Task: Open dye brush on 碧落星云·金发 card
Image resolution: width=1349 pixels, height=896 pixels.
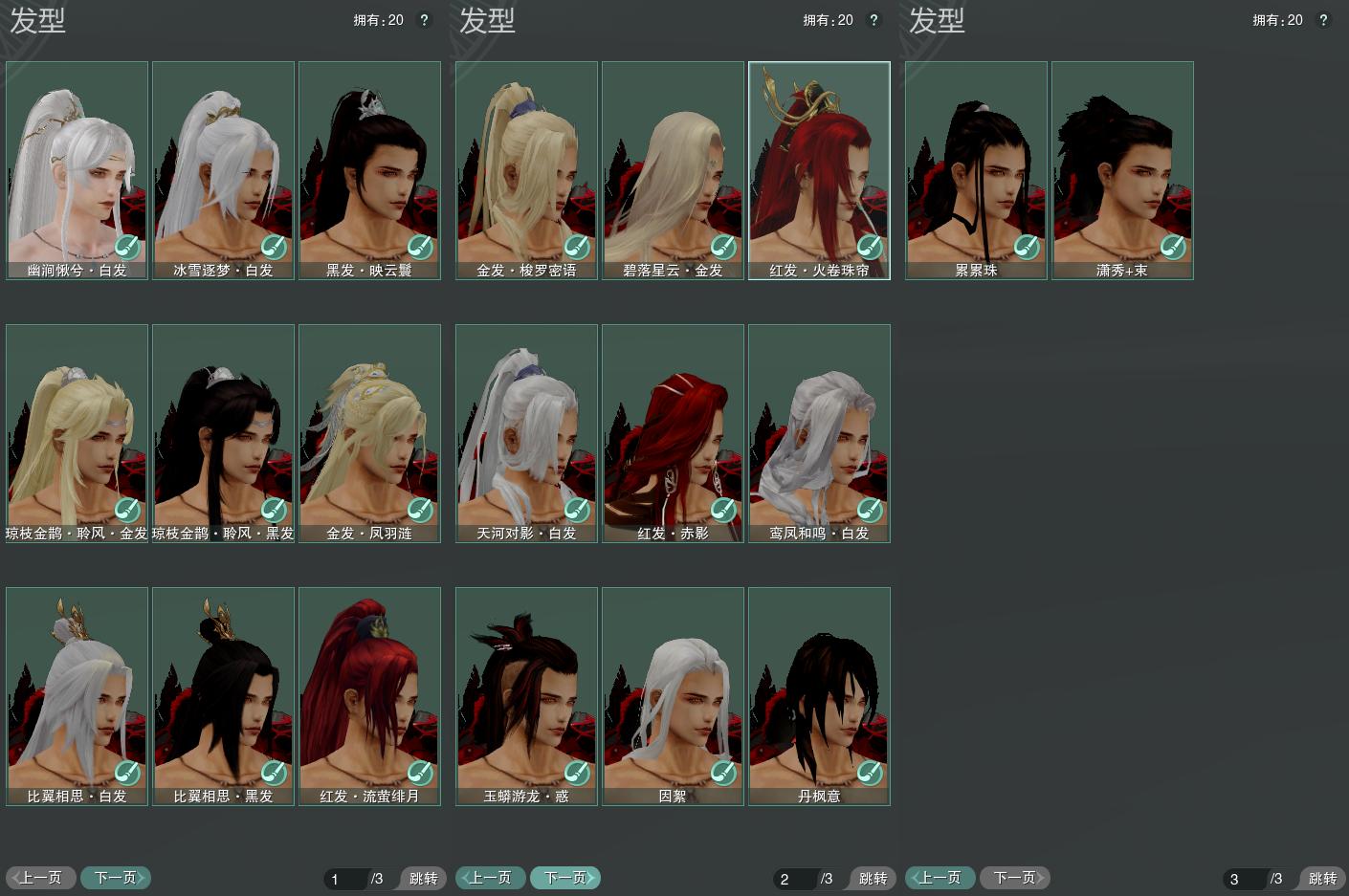Action: tap(723, 248)
